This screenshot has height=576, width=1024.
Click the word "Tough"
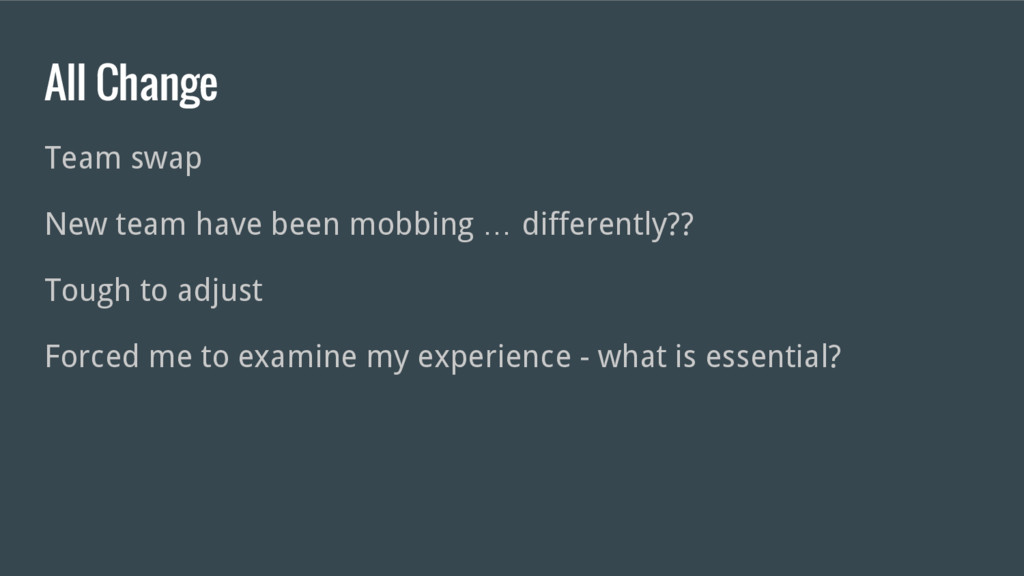(x=88, y=291)
